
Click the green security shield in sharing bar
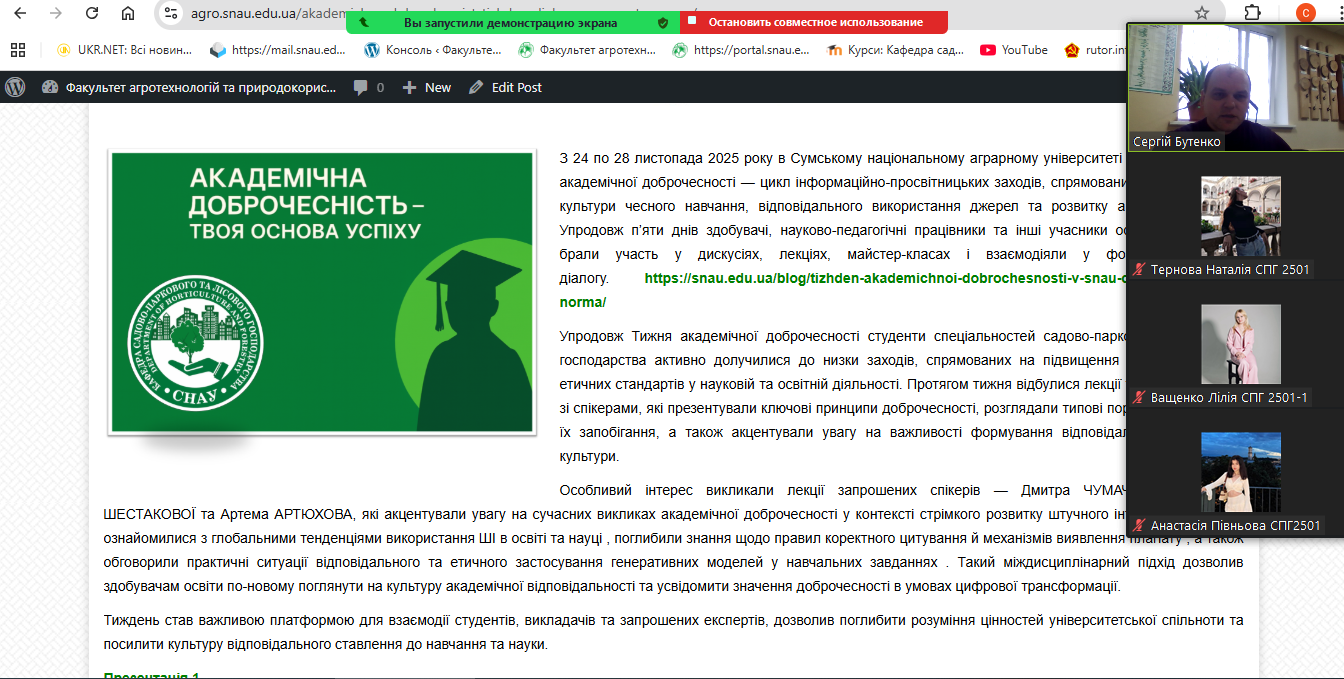(x=662, y=22)
